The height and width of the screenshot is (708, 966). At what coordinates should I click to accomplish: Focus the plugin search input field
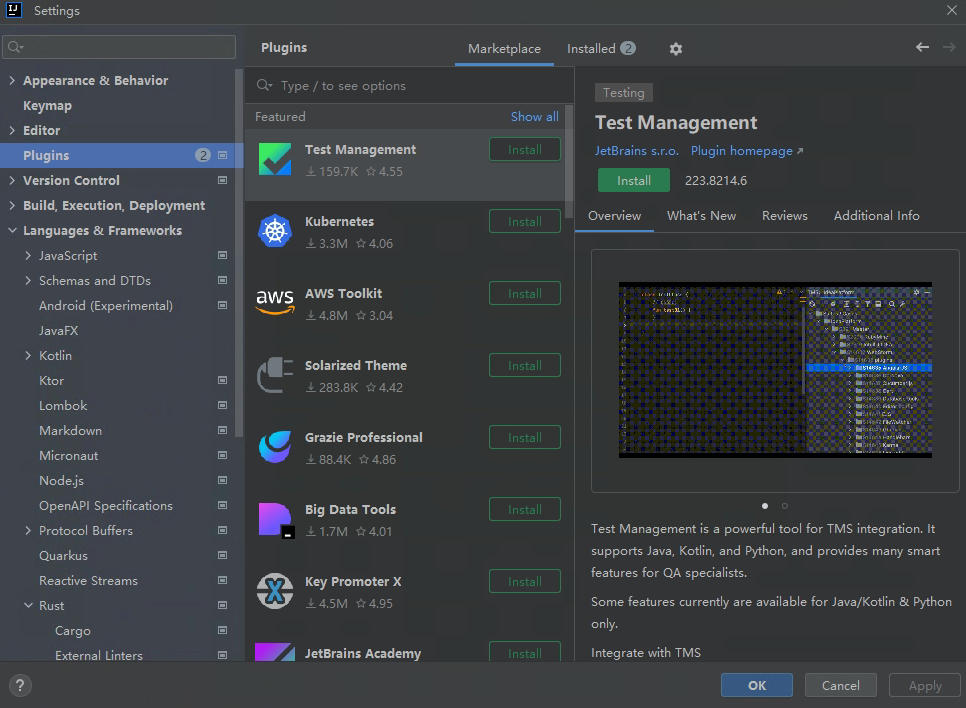pos(410,86)
